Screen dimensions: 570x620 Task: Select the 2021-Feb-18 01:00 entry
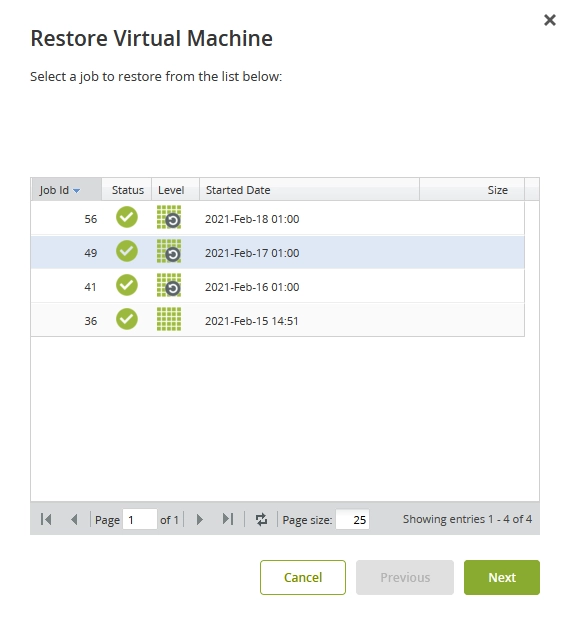[252, 219]
